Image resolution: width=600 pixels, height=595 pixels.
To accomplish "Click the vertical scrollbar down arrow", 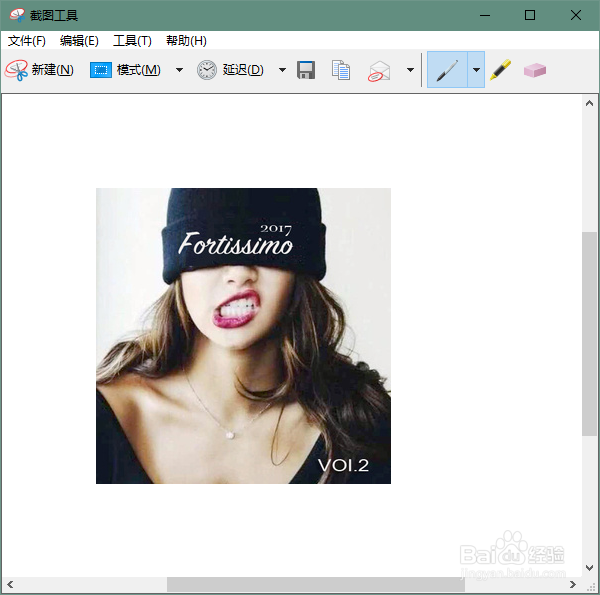I will click(589, 567).
